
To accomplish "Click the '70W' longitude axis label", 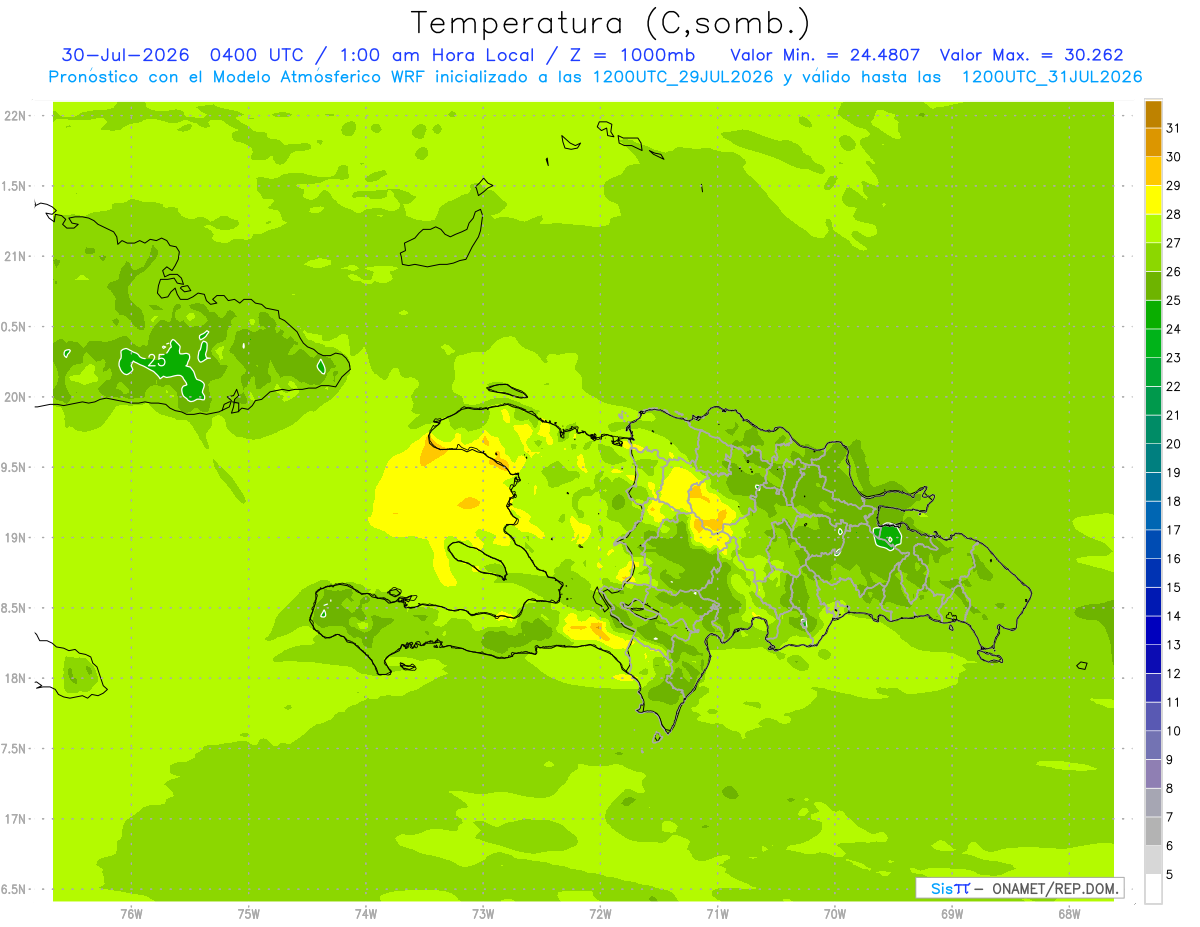I will point(835,914).
